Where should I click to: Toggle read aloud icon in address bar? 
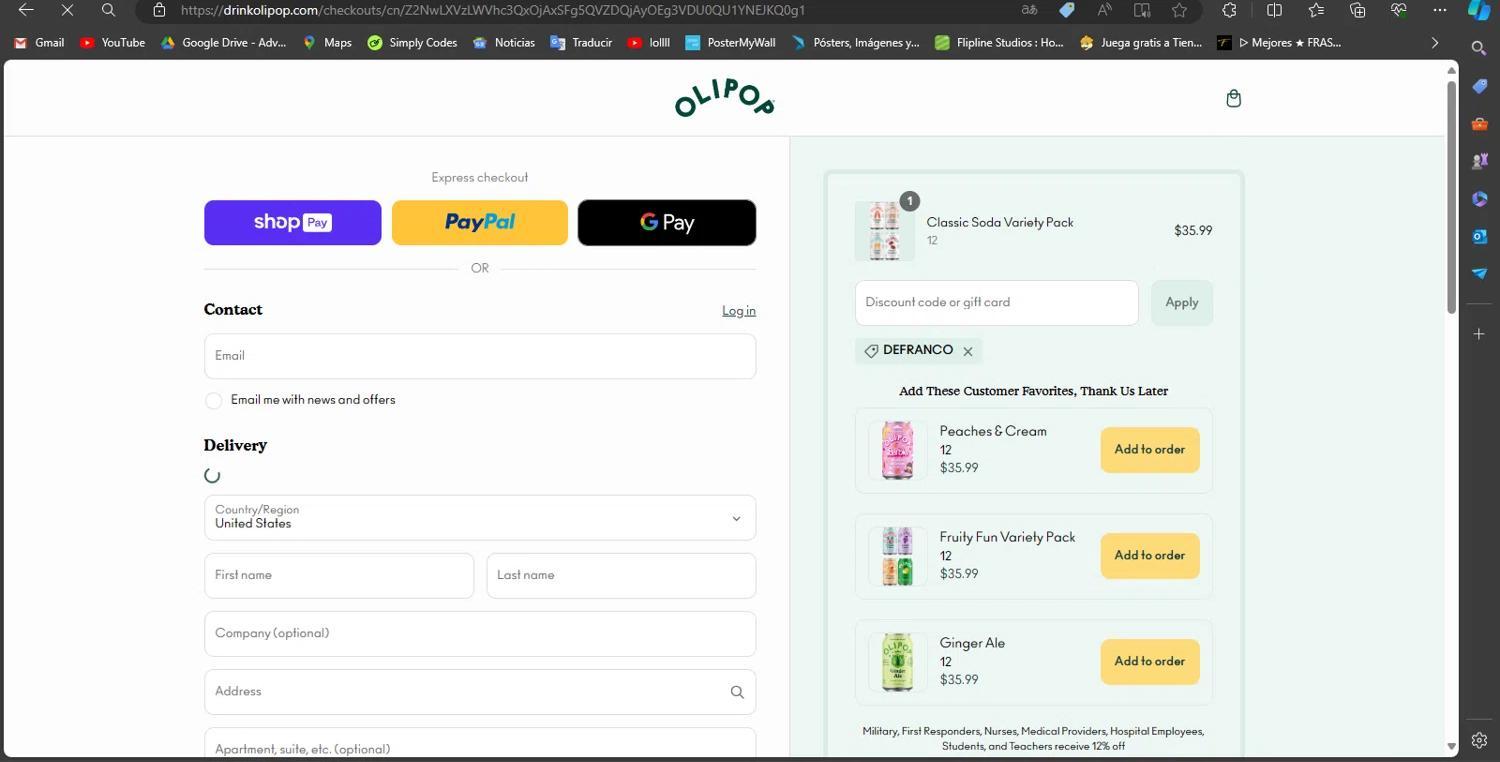[1104, 10]
